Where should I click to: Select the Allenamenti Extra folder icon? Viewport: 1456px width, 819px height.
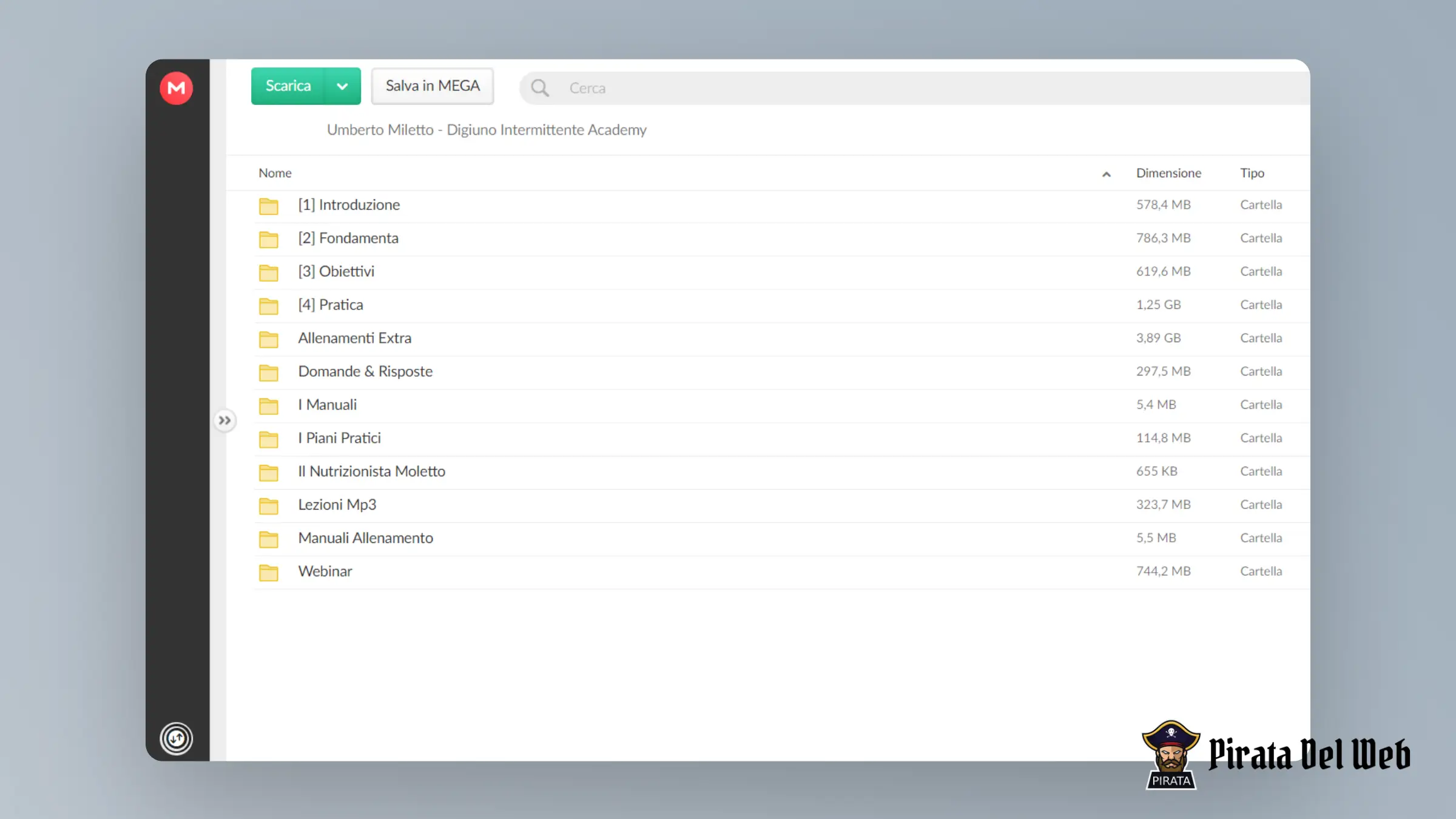coord(269,340)
